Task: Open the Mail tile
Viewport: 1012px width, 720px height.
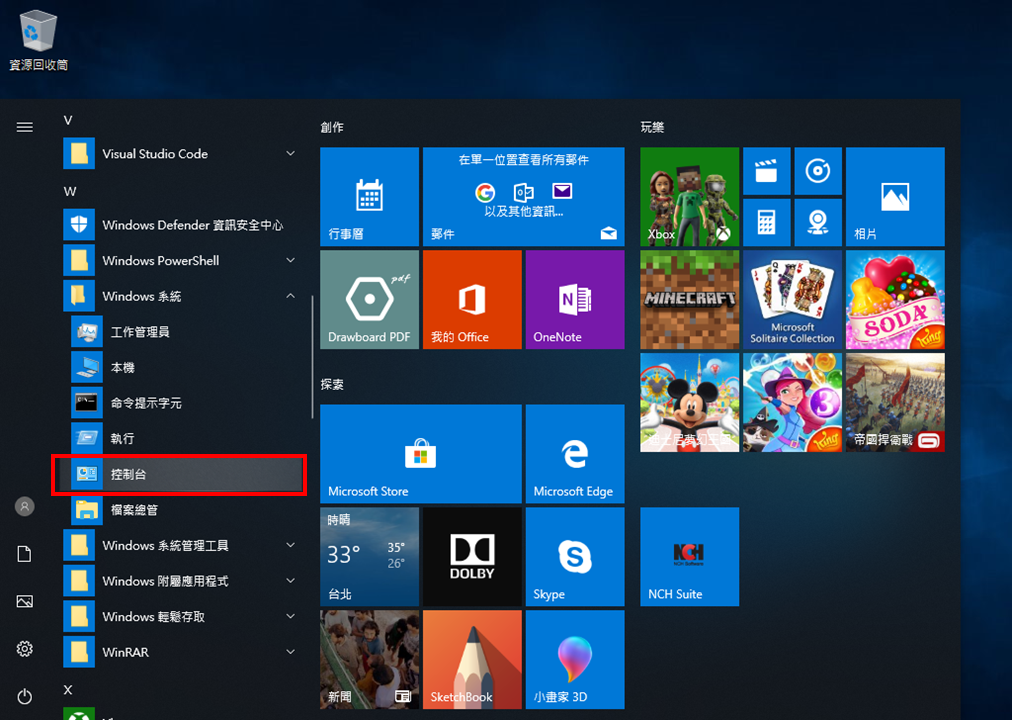Action: click(x=523, y=197)
